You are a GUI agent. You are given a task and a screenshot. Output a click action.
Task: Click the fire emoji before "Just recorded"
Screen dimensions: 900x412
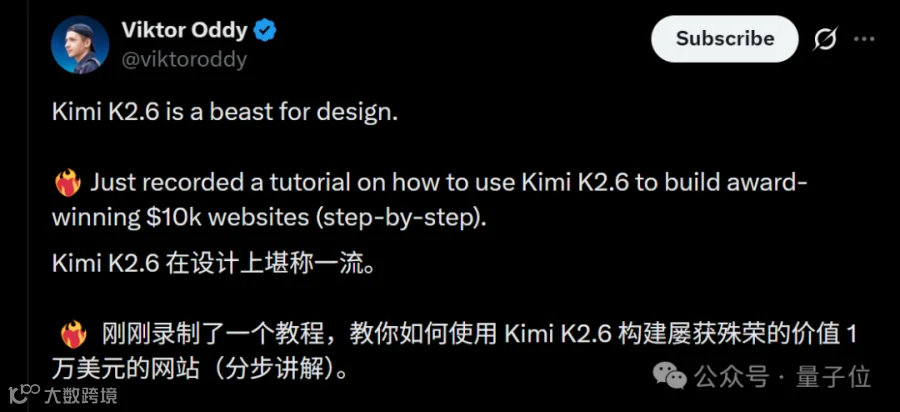point(68,184)
